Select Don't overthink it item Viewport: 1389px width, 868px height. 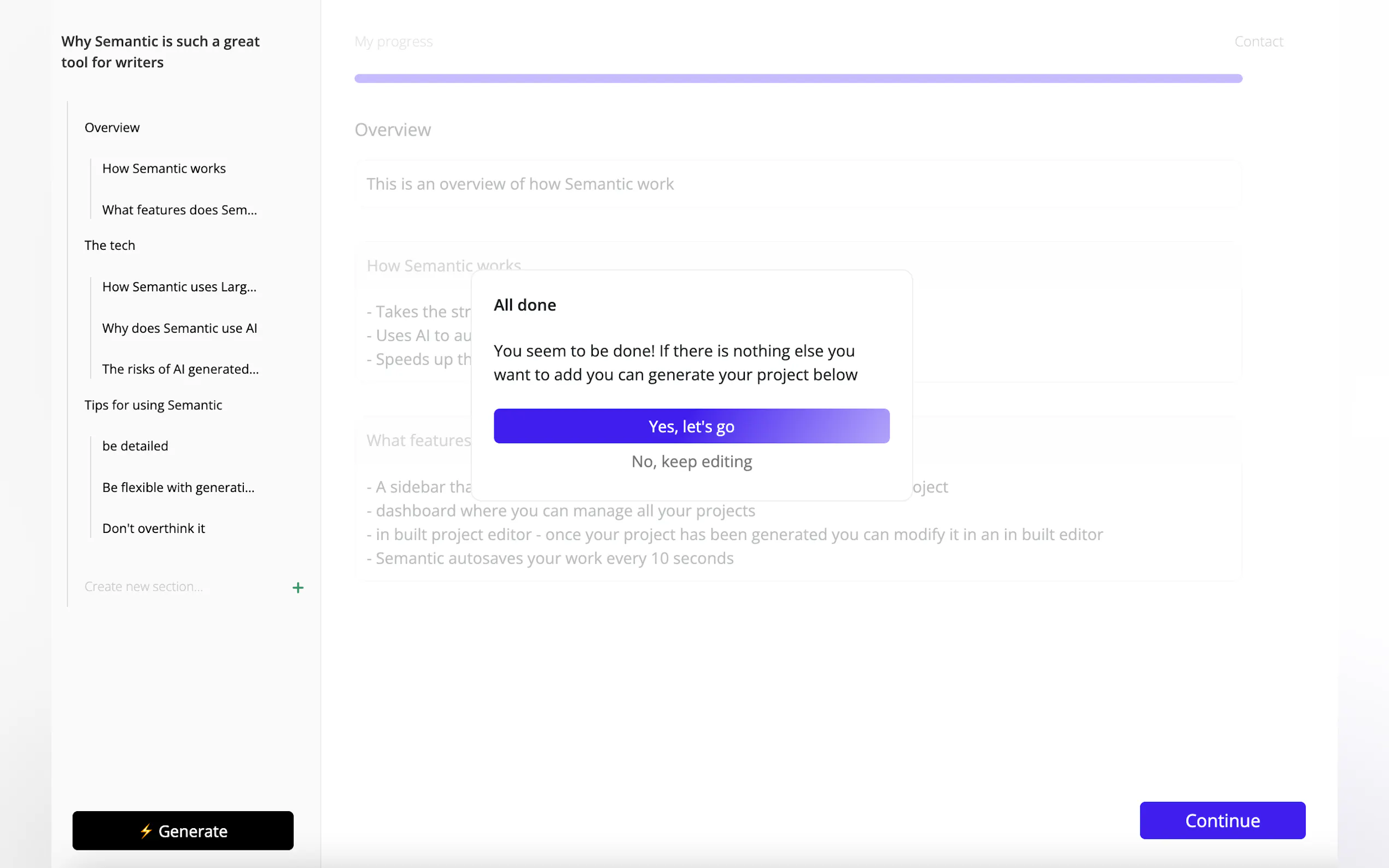(x=153, y=528)
